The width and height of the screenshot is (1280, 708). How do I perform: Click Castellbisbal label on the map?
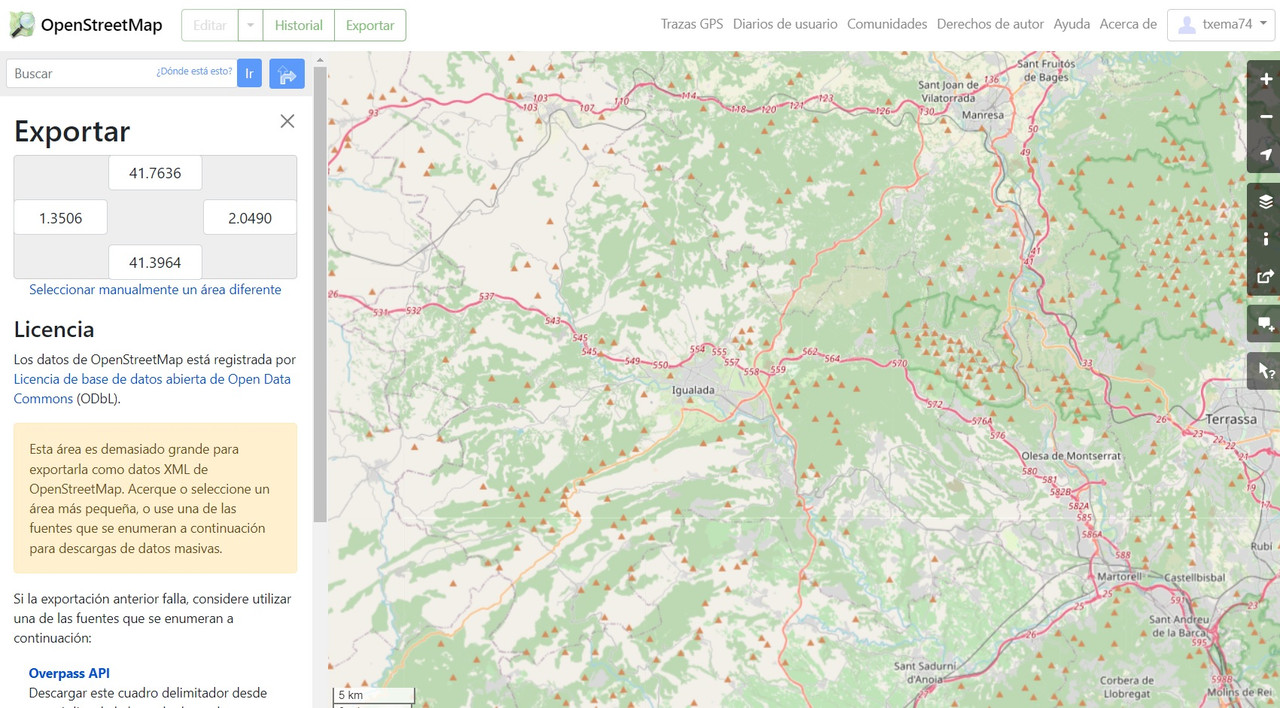coord(1193,578)
